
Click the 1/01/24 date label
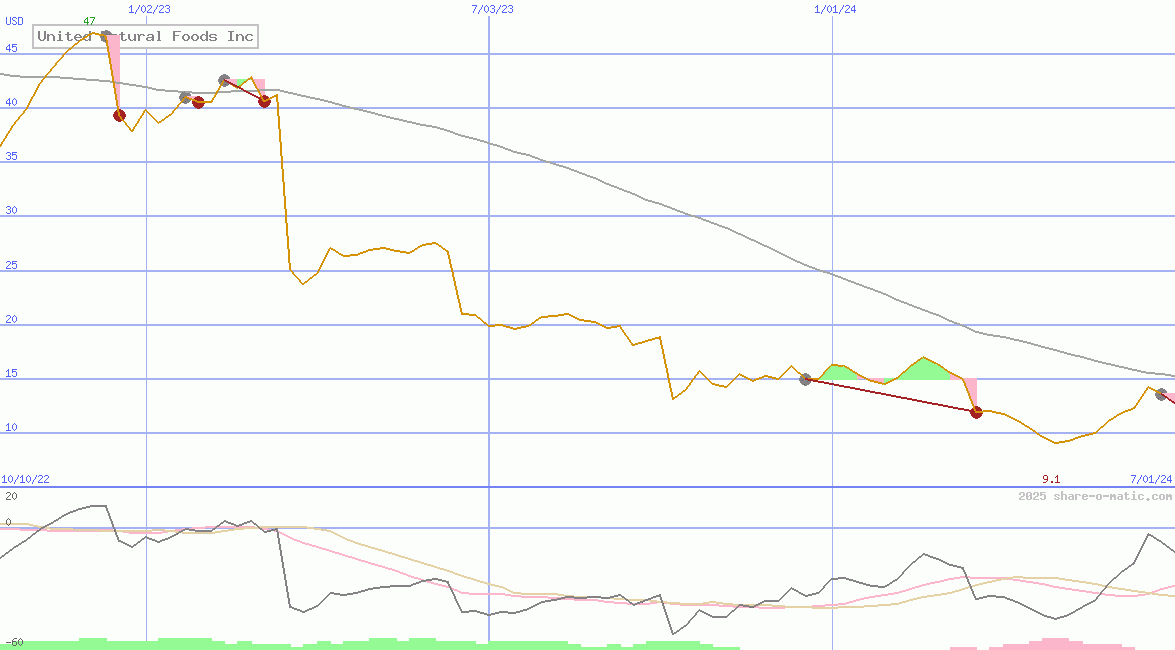tap(835, 9)
